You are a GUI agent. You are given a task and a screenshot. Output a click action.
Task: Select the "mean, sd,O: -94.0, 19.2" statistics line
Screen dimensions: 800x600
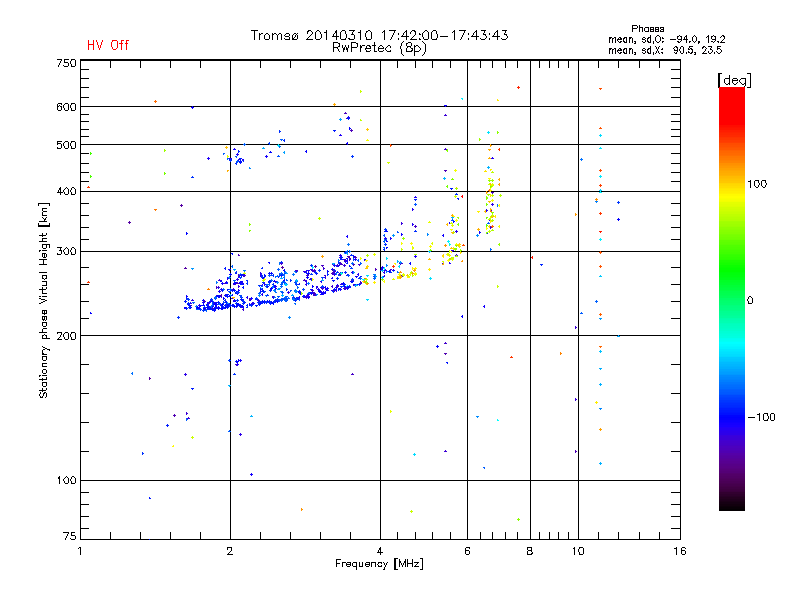coord(666,39)
